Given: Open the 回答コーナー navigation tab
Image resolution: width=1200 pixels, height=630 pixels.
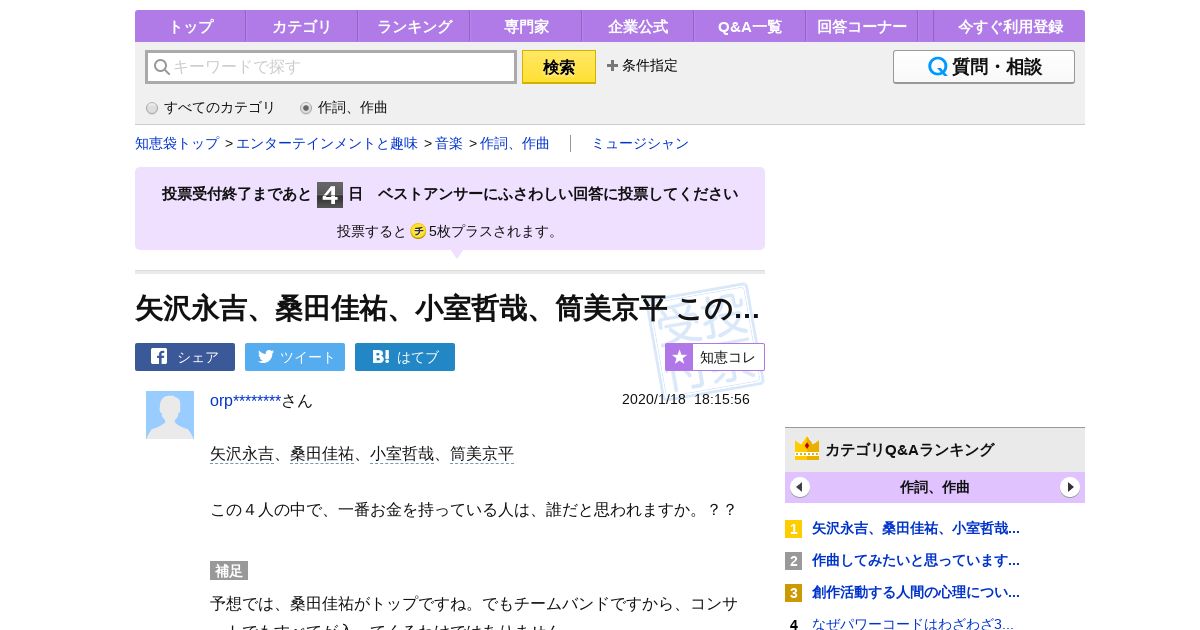Looking at the screenshot, I should [x=861, y=26].
